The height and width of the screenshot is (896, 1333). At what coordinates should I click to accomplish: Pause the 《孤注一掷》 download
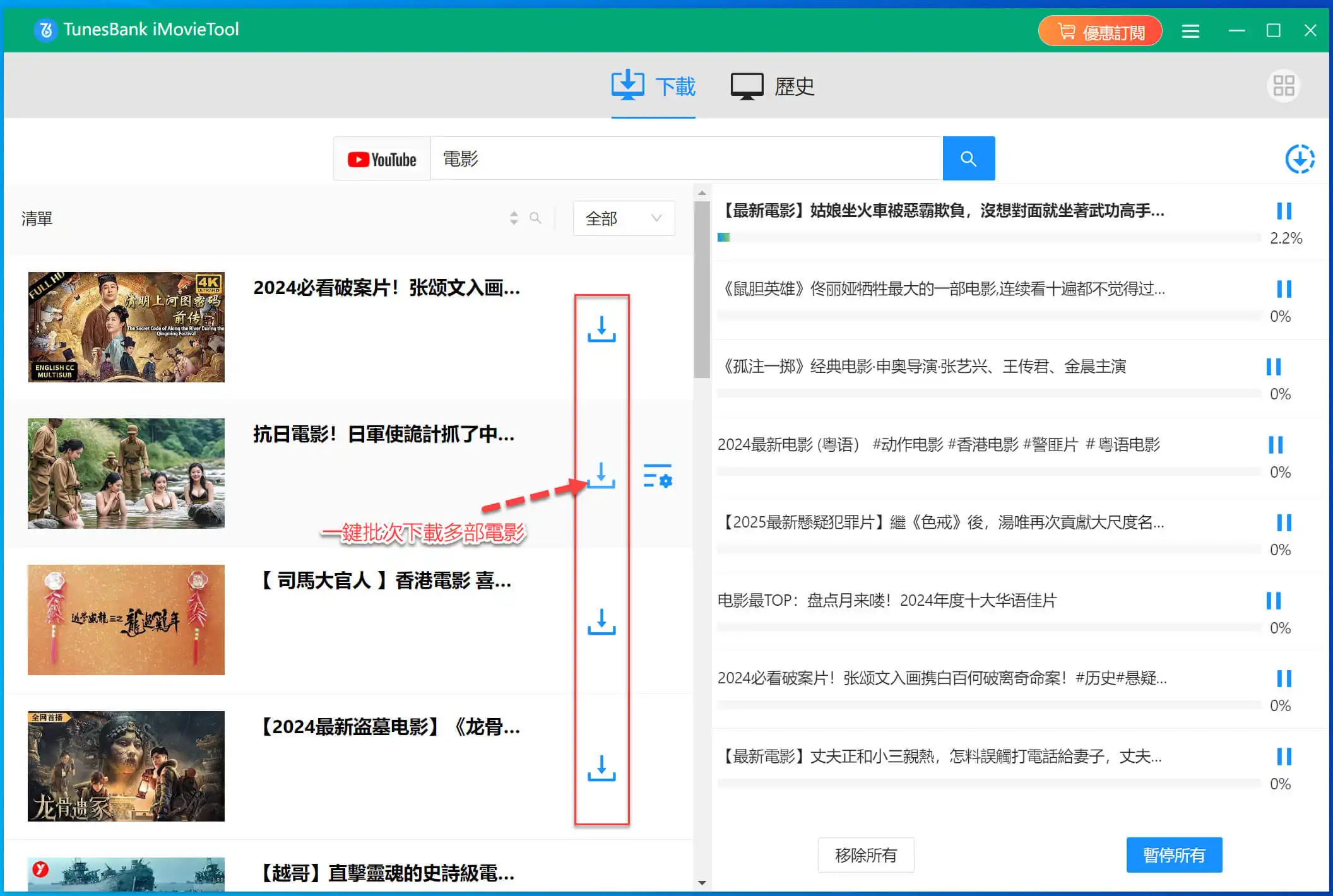1274,367
